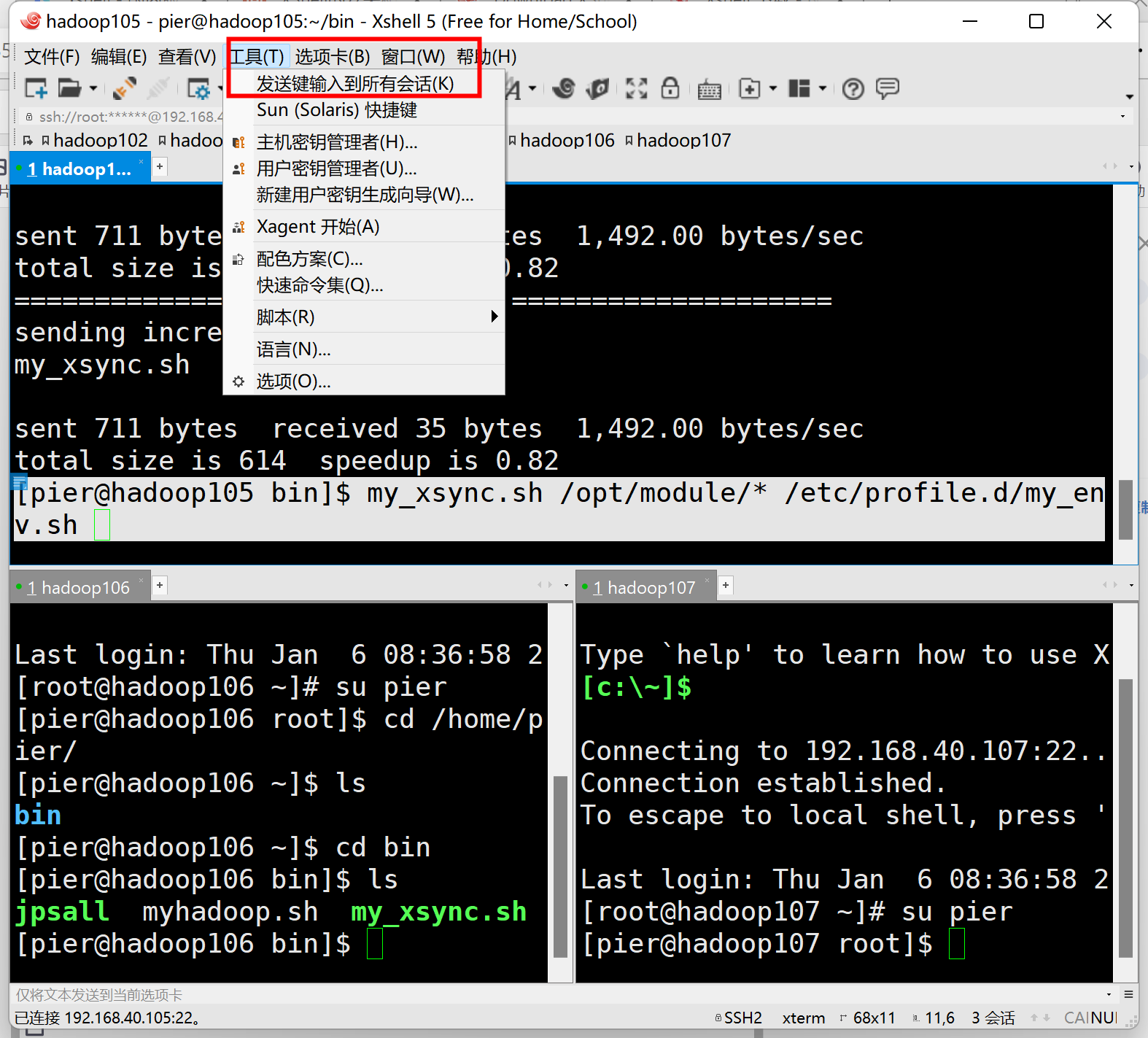Screen dimensions: 1148x1038
Task: Click the hadoop102 quick-link button
Action: click(x=94, y=140)
